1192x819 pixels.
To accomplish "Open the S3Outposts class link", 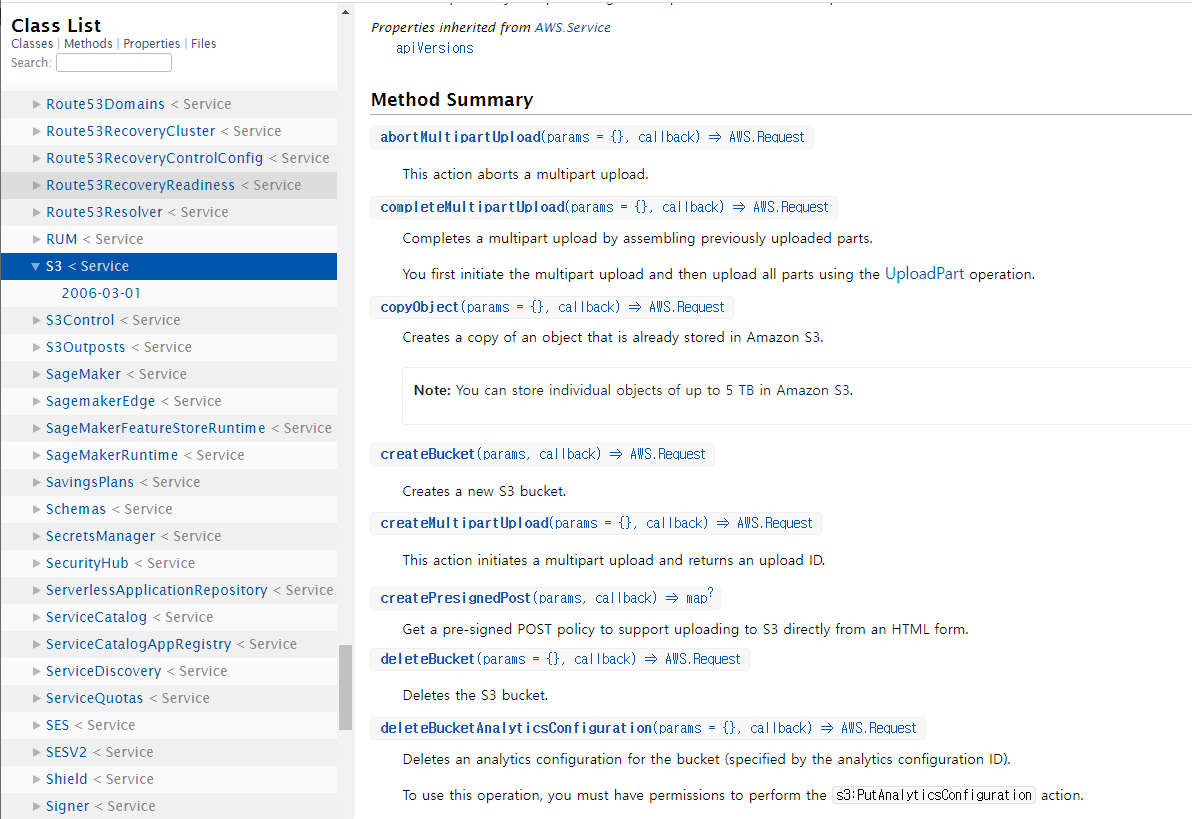I will [x=85, y=348].
